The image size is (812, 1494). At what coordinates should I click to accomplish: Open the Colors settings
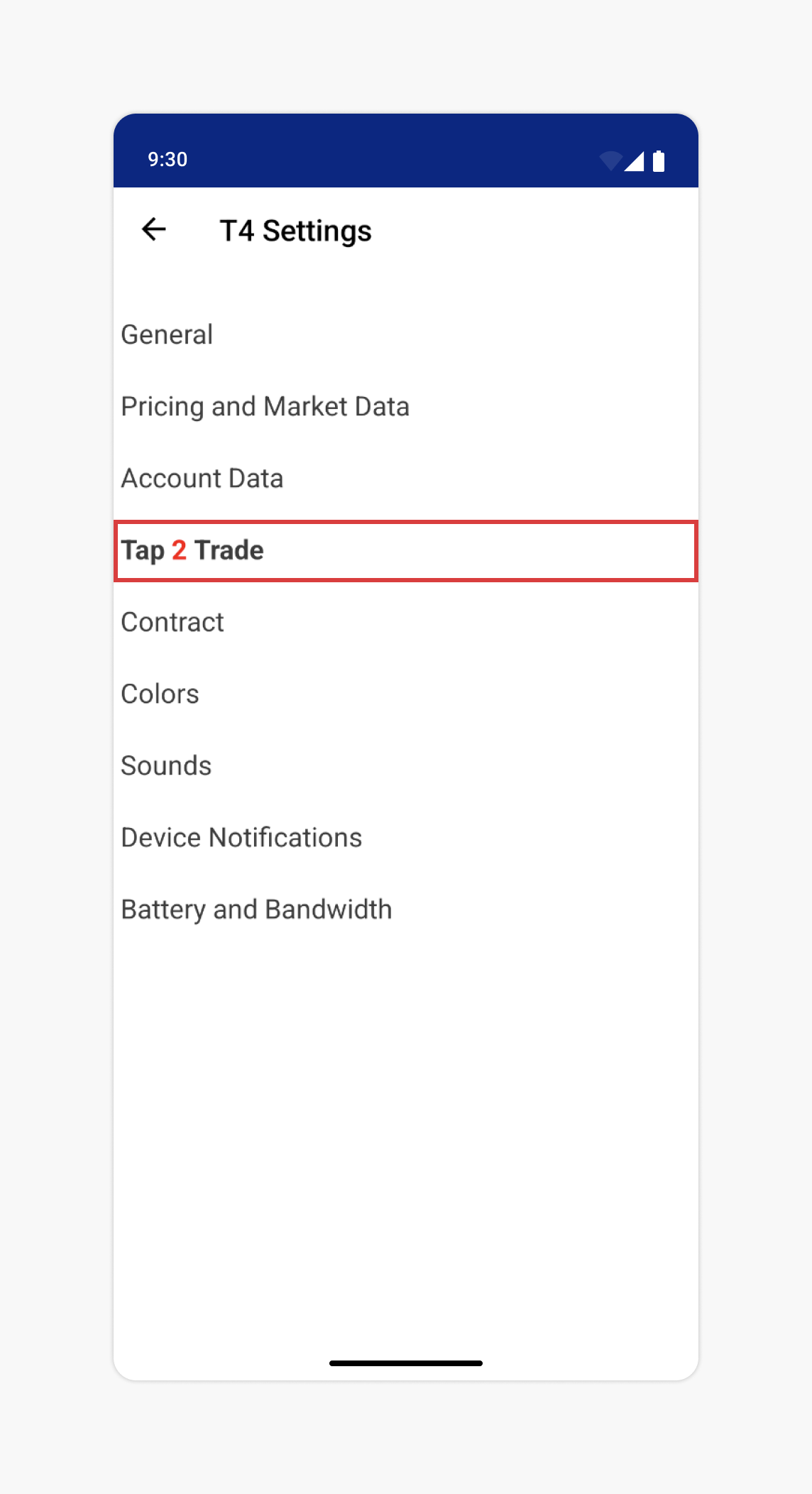coord(160,694)
